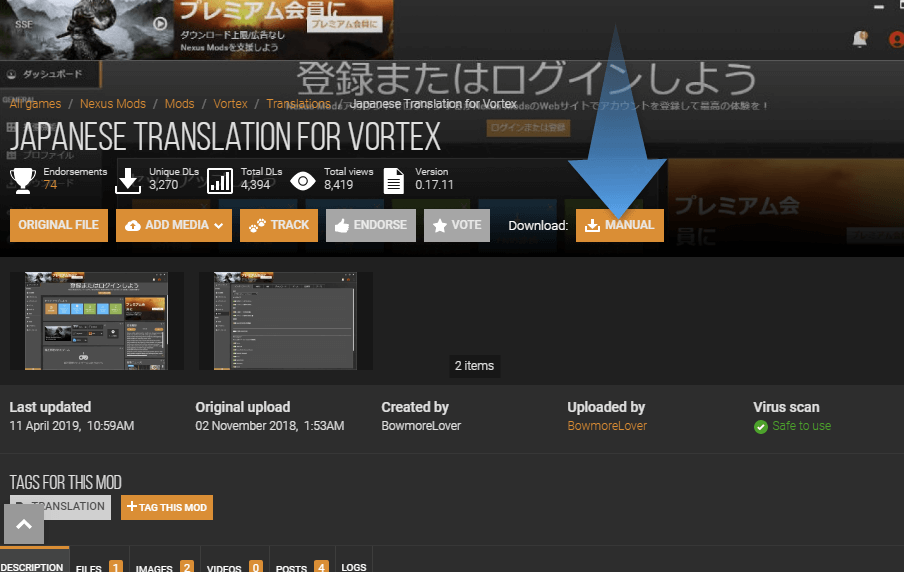Click the endorsements trophy icon

tap(23, 180)
